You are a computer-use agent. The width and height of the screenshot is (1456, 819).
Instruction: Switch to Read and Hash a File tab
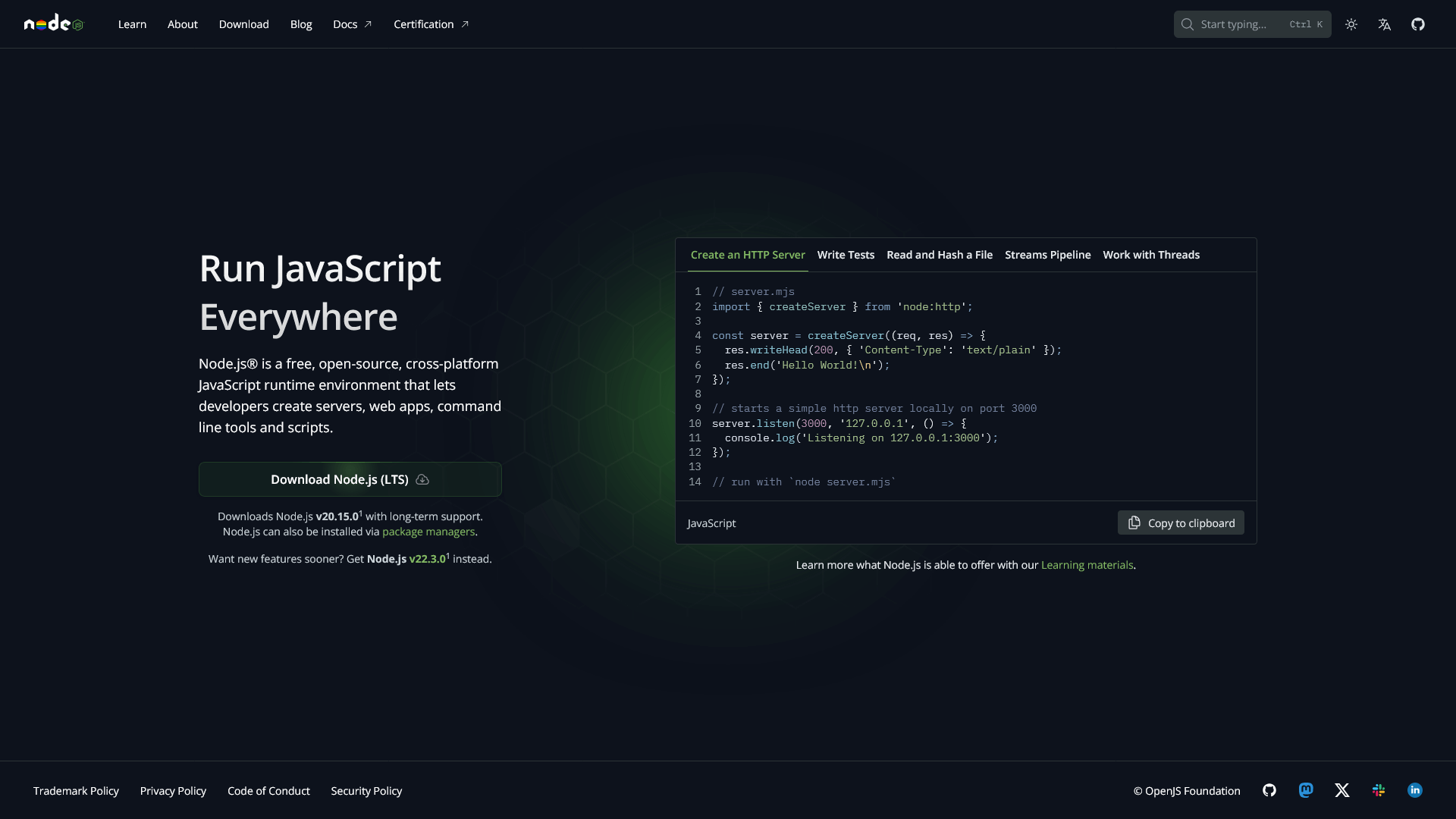pyautogui.click(x=940, y=255)
